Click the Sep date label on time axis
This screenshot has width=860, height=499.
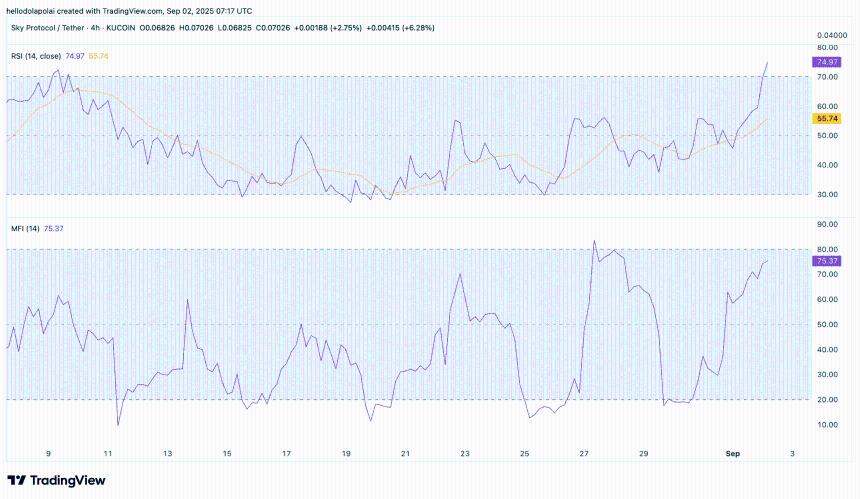[x=732, y=453]
